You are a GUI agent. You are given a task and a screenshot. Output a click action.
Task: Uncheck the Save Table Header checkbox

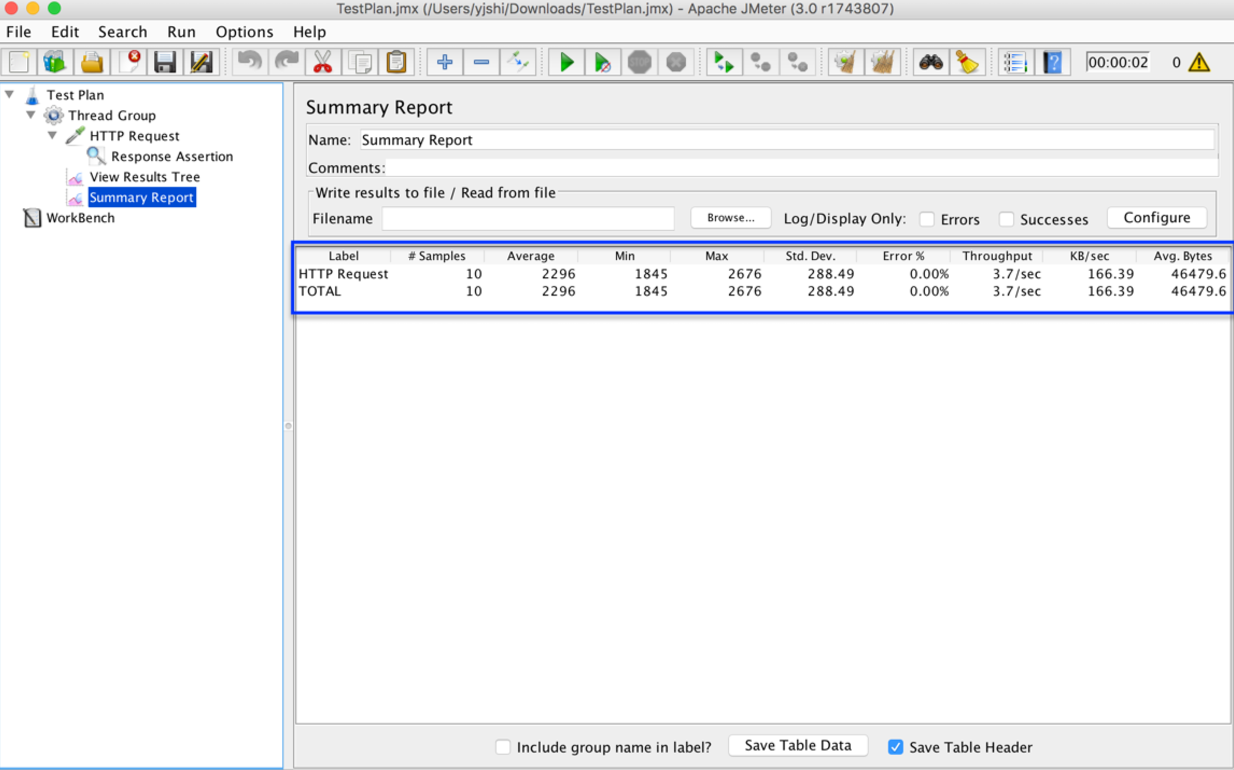click(895, 747)
